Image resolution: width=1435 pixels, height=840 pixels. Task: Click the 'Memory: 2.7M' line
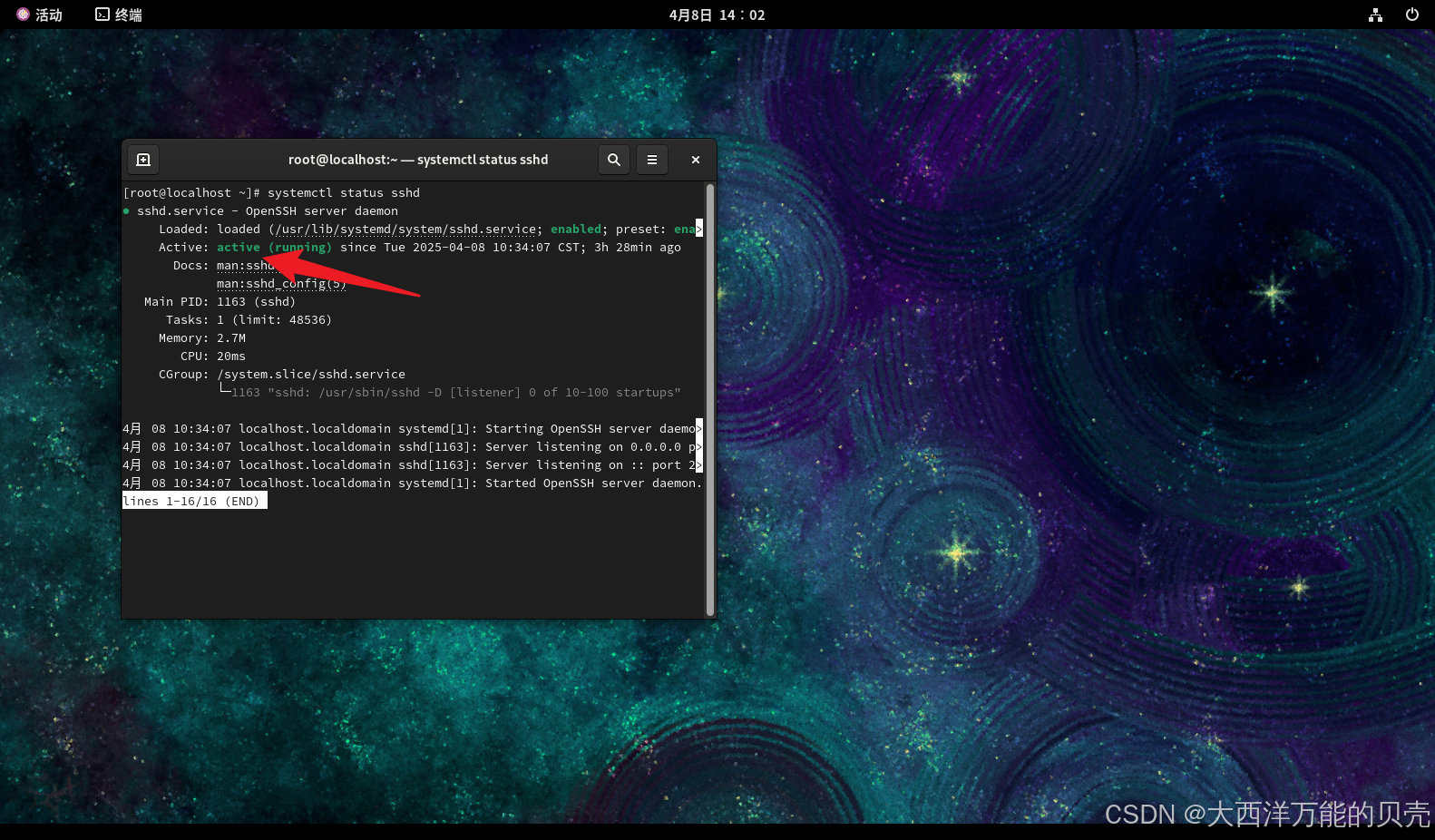point(202,338)
